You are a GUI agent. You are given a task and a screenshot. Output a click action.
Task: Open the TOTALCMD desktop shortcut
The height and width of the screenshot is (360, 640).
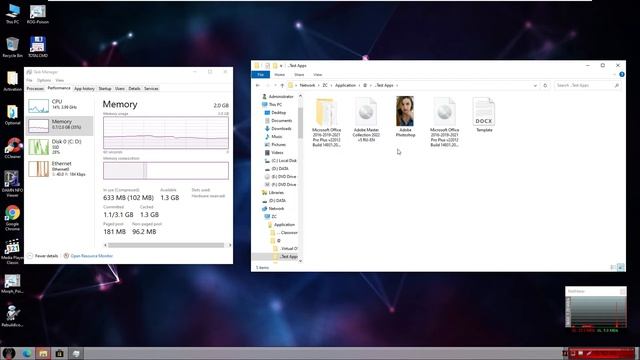[38, 47]
